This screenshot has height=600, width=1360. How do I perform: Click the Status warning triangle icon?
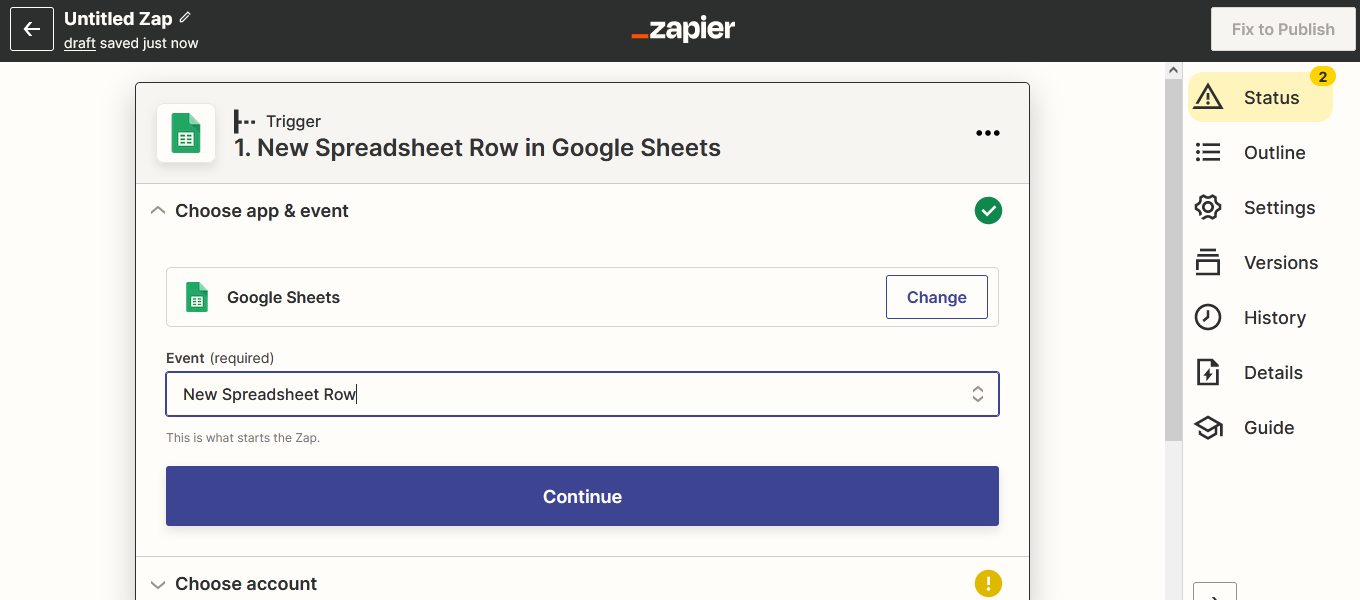click(1208, 97)
